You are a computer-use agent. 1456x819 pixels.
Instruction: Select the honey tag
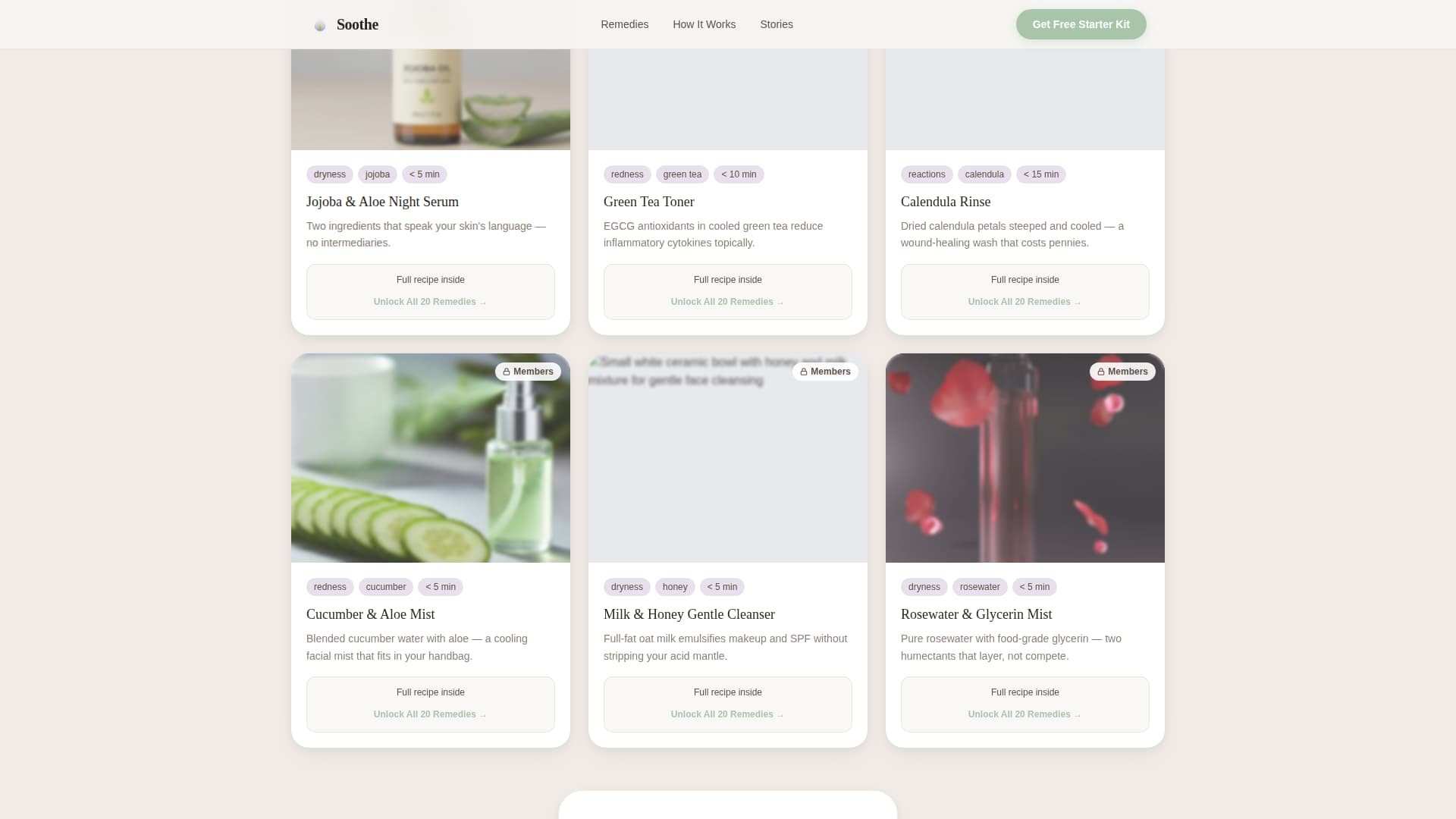click(x=675, y=587)
